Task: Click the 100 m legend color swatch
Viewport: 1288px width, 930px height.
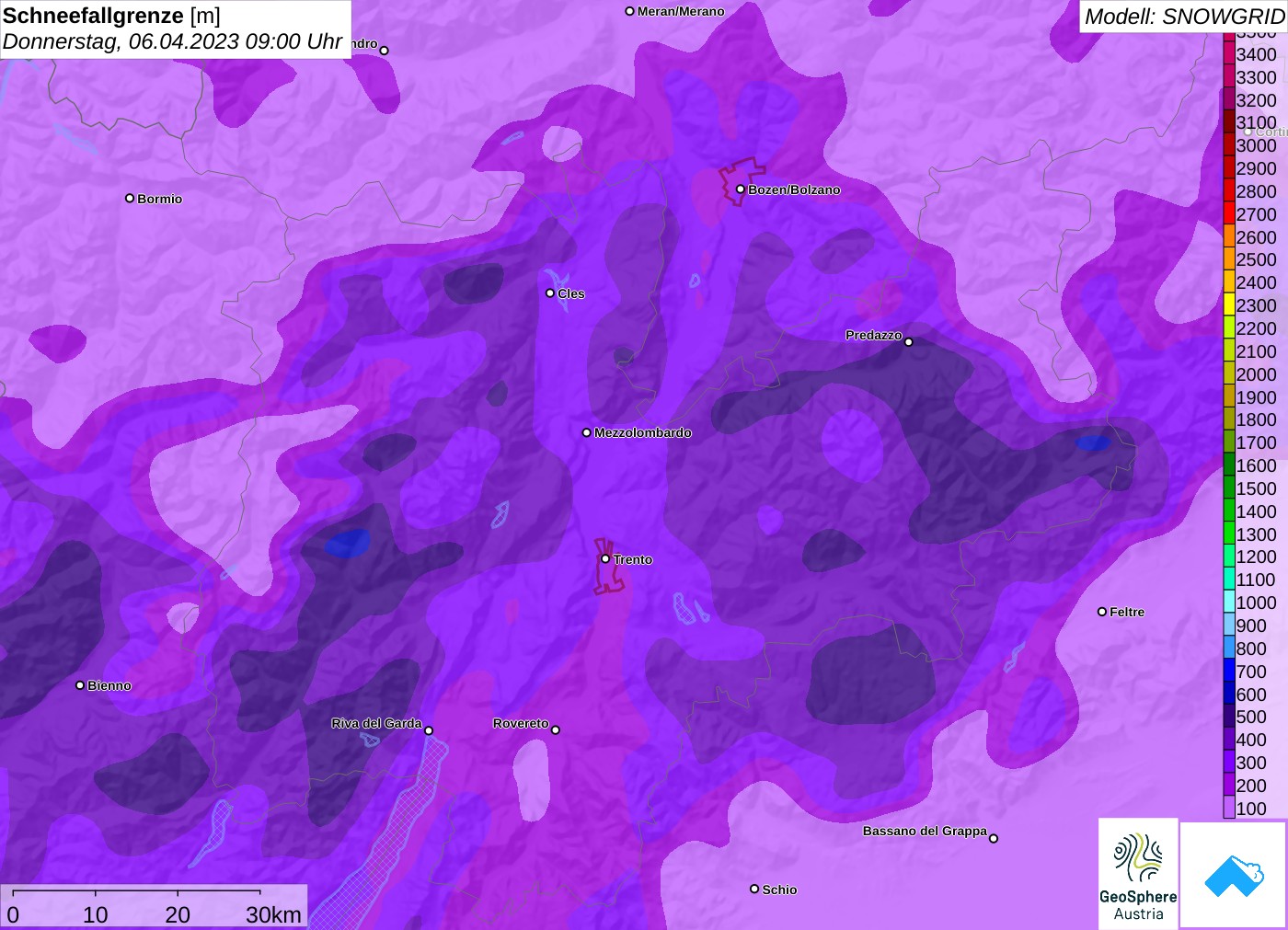Action: click(1229, 808)
